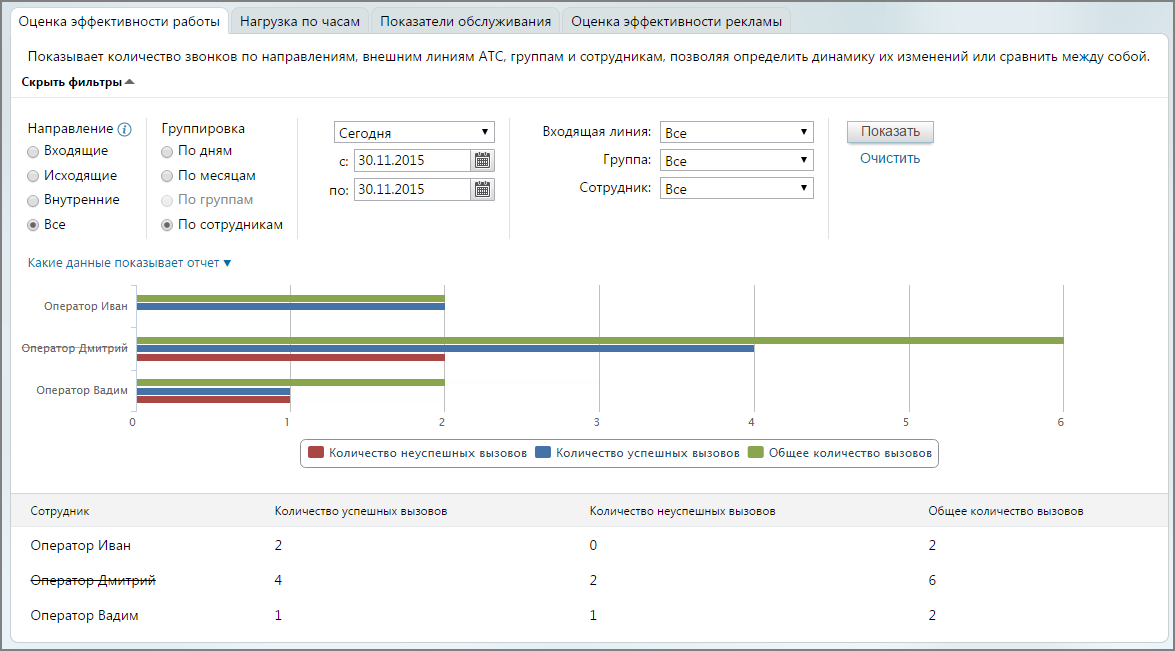
Task: Select the Входящие direction radio button
Action: tap(33, 151)
